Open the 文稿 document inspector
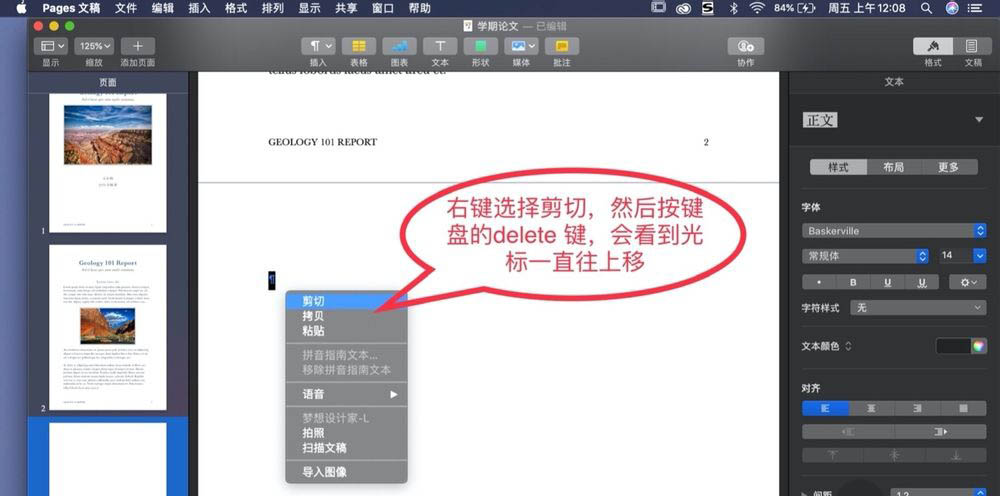 coord(973,46)
